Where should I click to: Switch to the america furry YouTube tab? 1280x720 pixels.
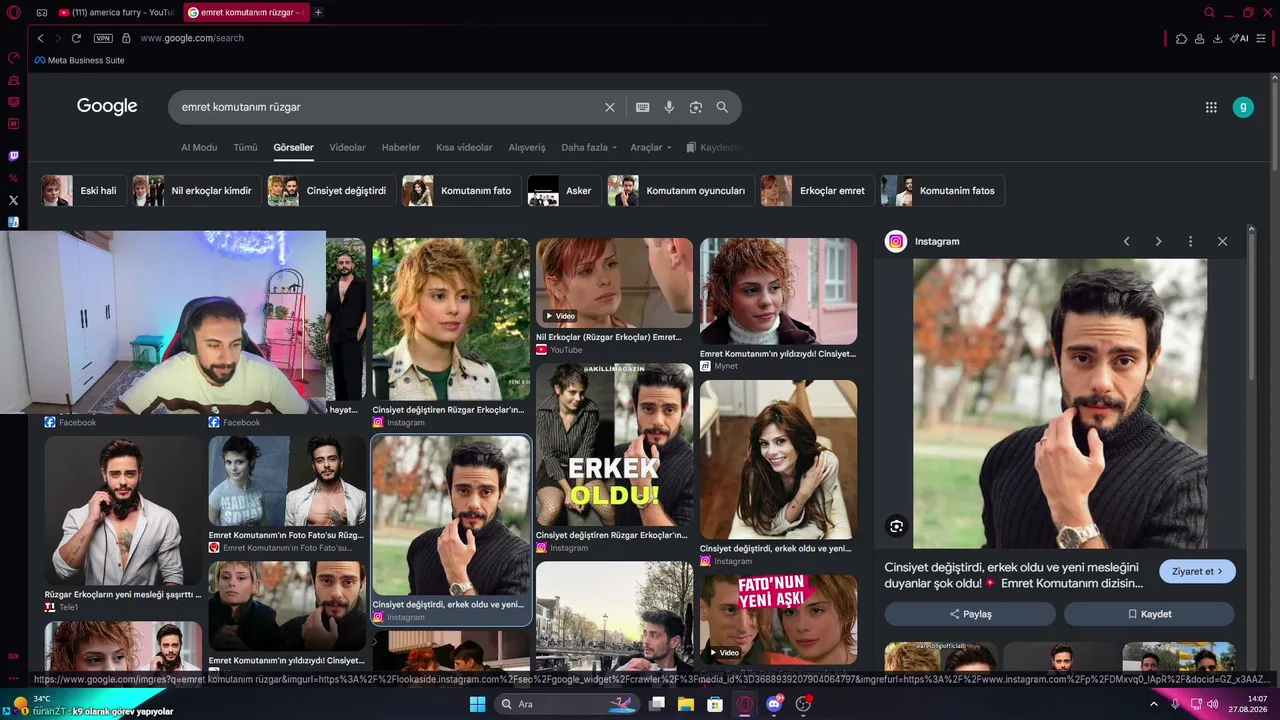coord(116,13)
